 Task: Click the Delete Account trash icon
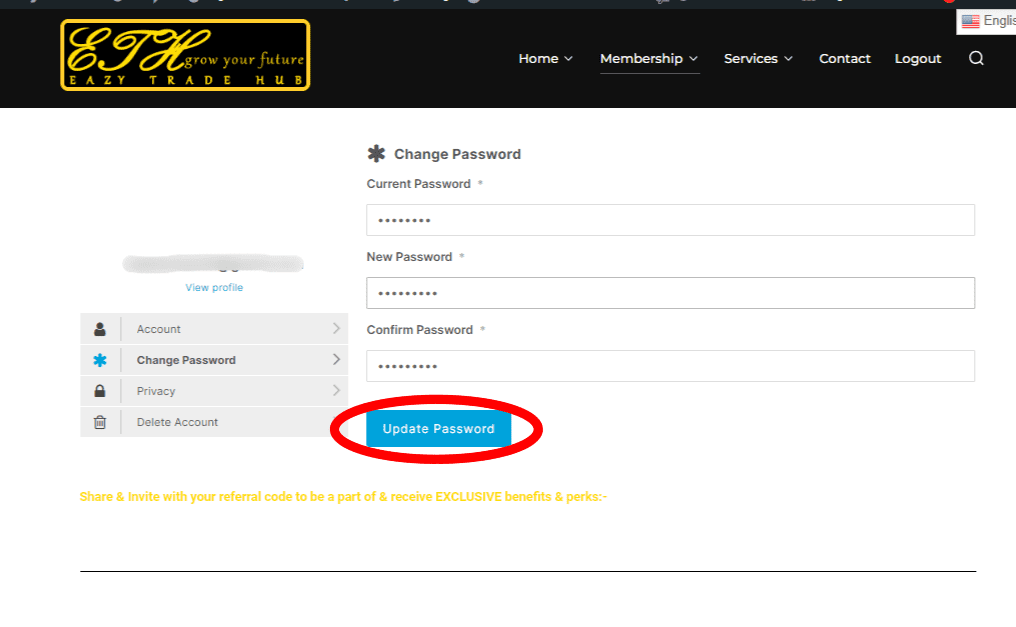pos(100,422)
